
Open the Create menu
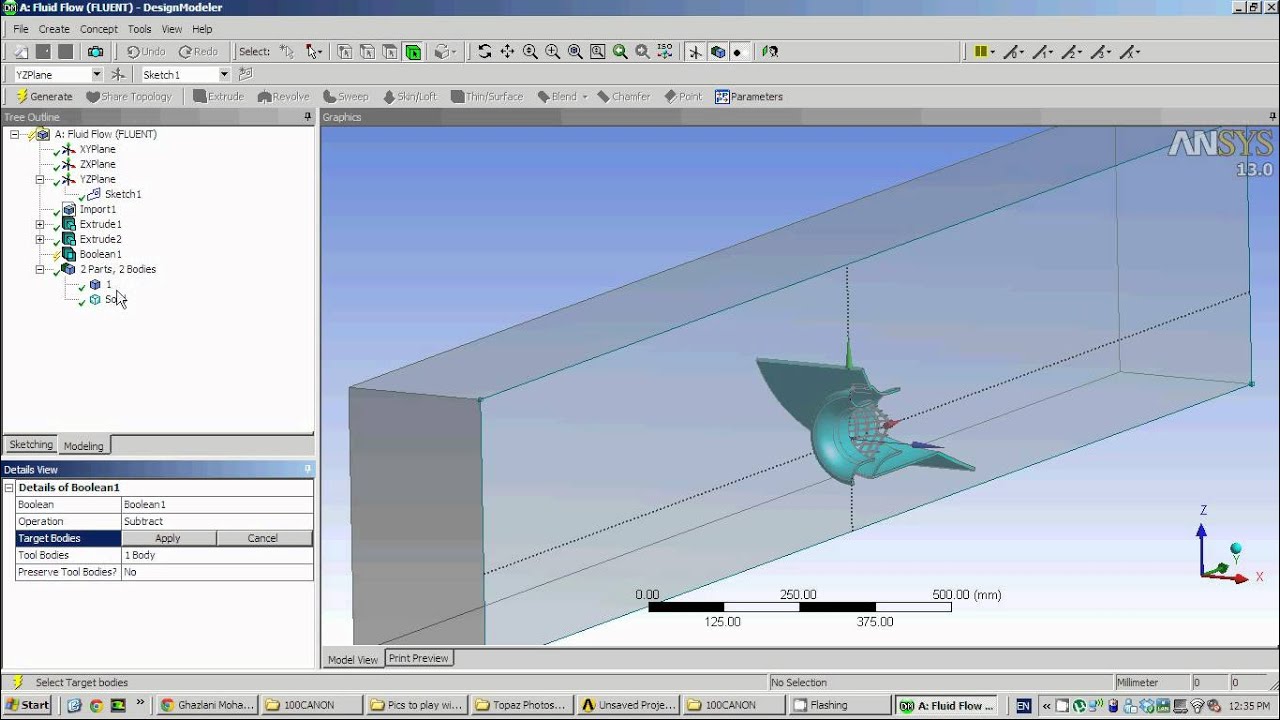point(54,29)
